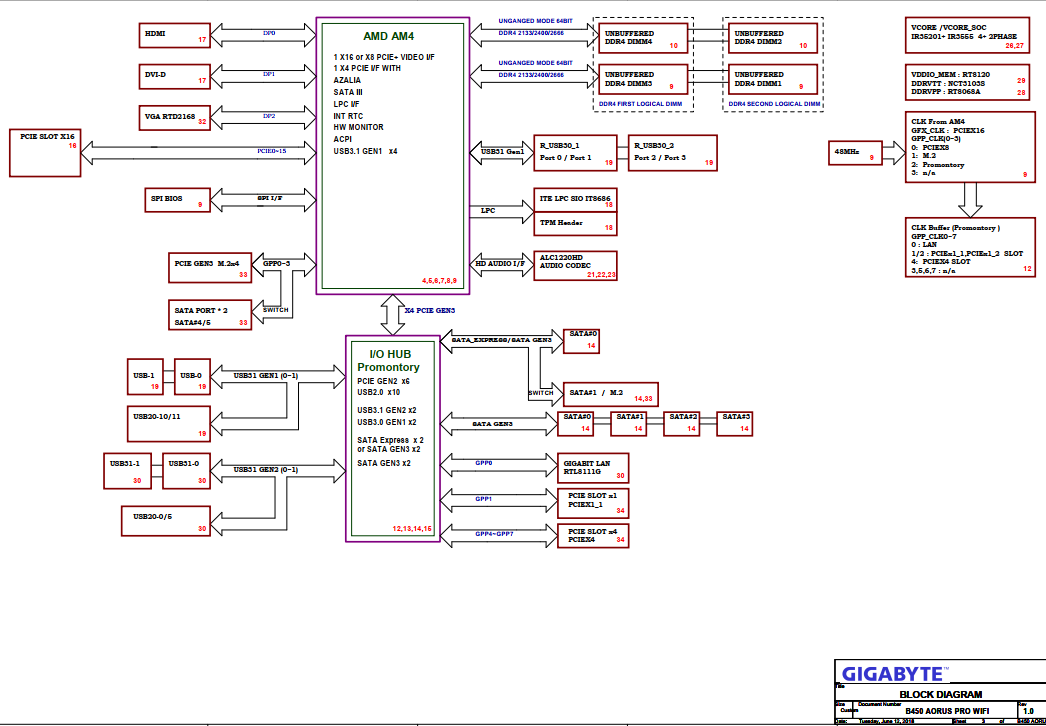This screenshot has height=726, width=1046.
Task: Select the 48MHz block
Action: click(855, 153)
